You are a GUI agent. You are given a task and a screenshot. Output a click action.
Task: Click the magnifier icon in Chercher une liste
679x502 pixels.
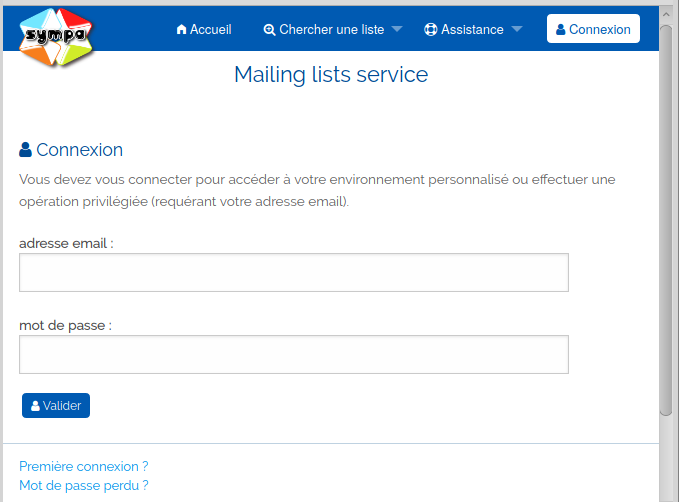(x=269, y=30)
